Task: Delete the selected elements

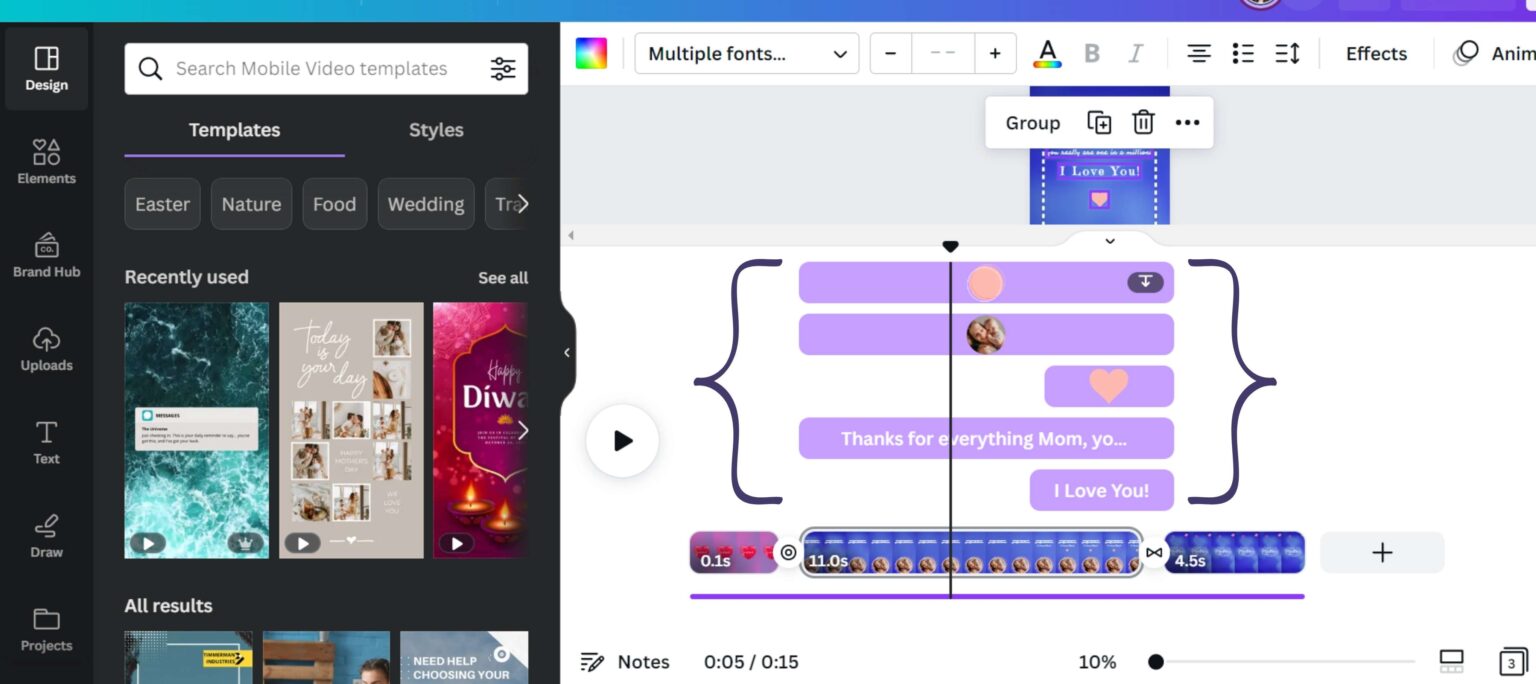Action: [1142, 122]
